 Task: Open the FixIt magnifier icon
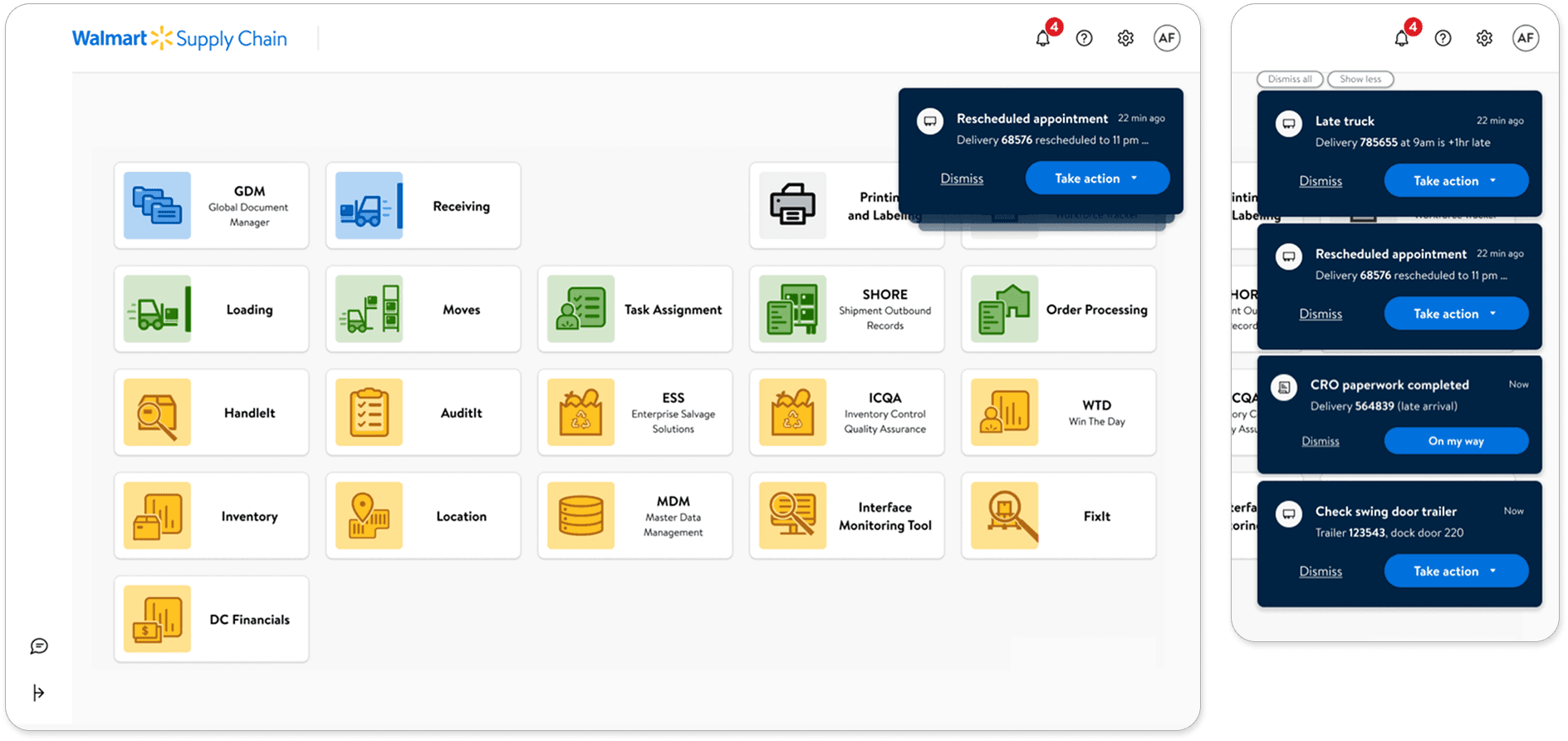(1004, 516)
